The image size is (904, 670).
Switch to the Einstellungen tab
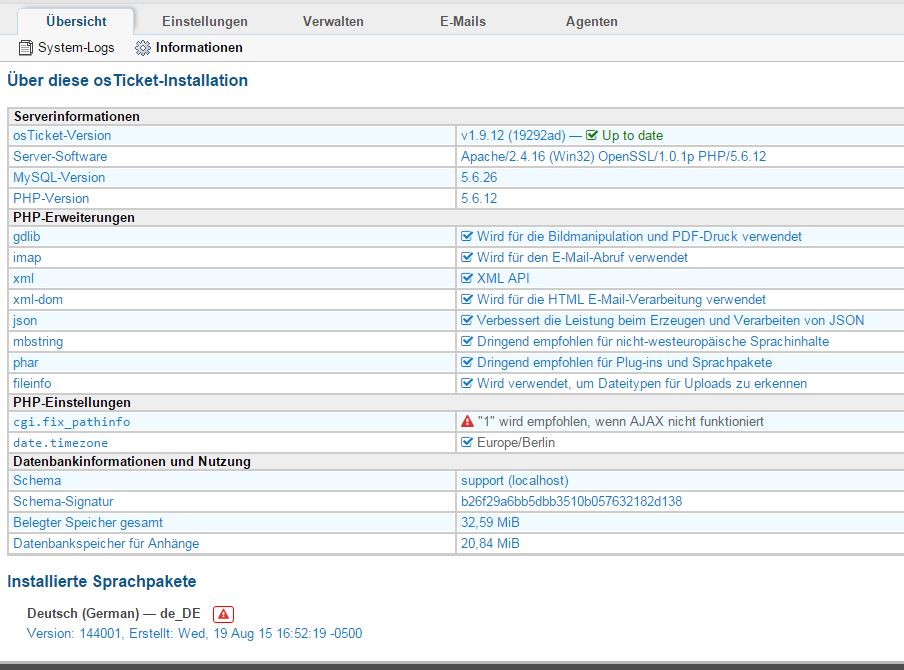click(204, 21)
